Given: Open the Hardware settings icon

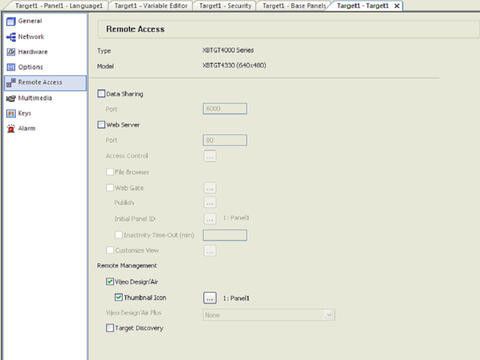Looking at the screenshot, I should 11,52.
